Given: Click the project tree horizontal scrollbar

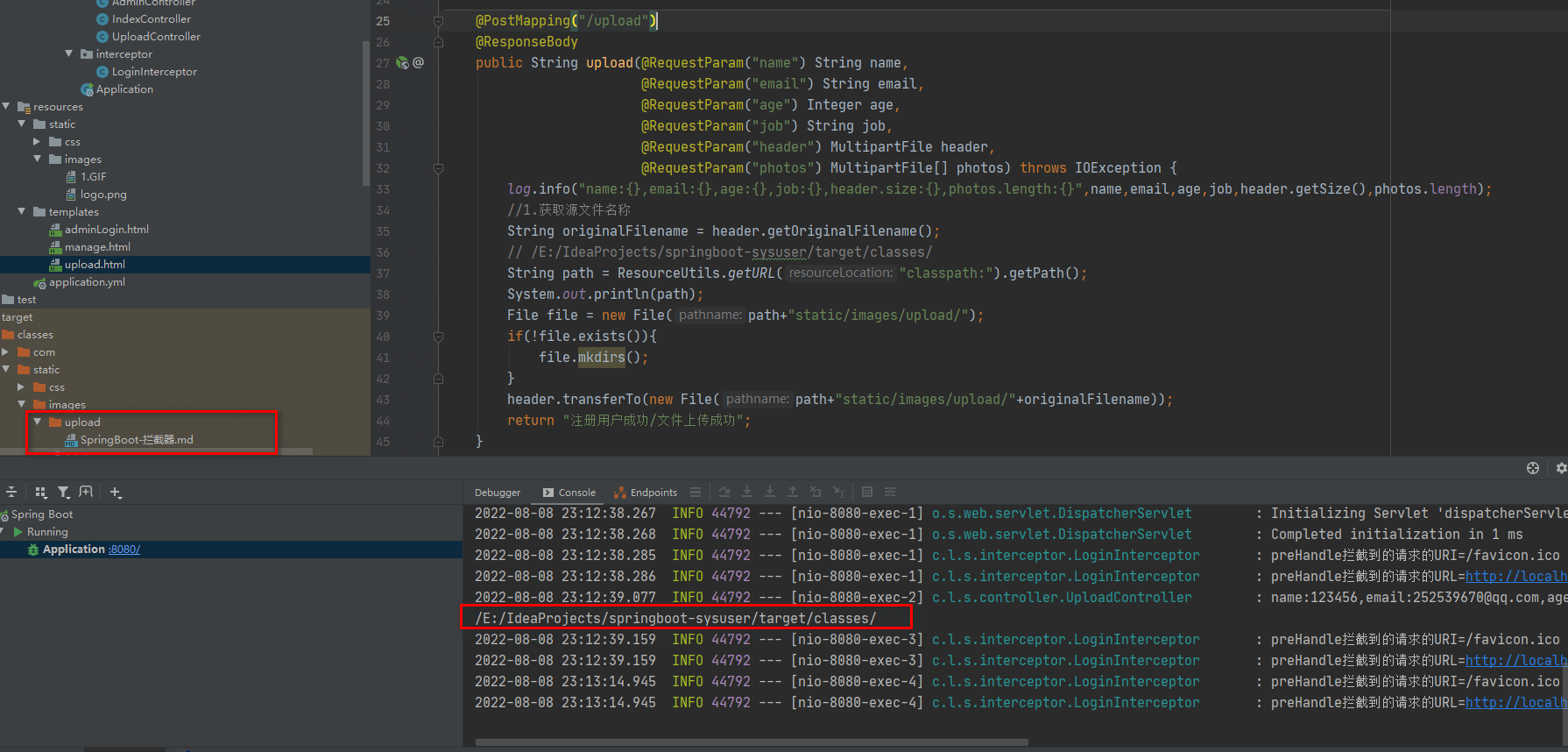Looking at the screenshot, I should (x=156, y=452).
